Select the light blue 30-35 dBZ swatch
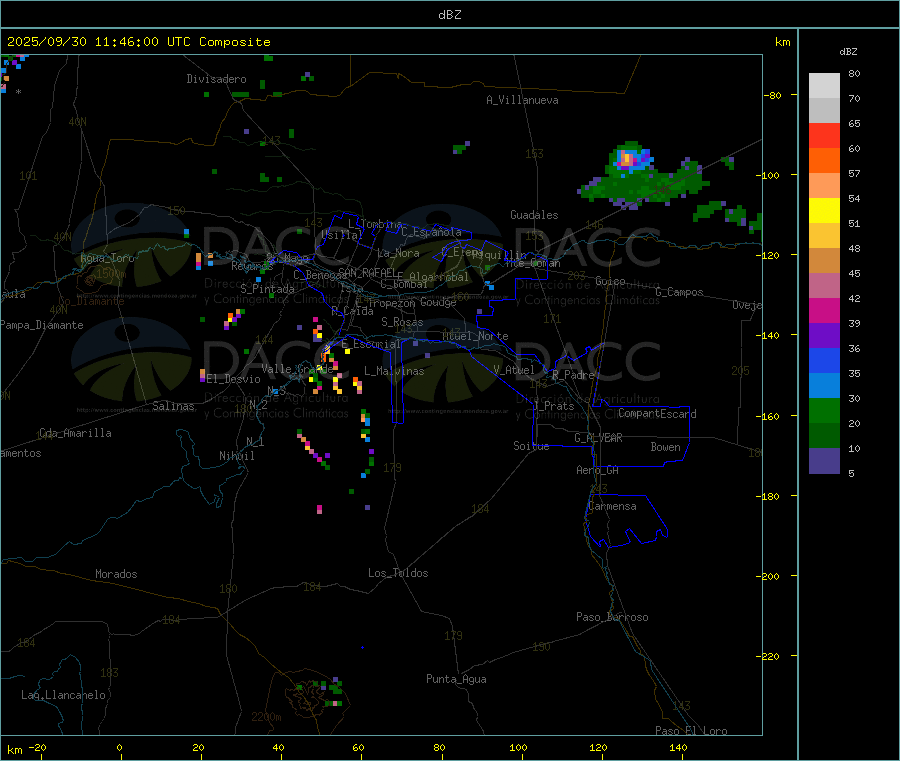Screen dimensions: 900x761 (x=824, y=386)
